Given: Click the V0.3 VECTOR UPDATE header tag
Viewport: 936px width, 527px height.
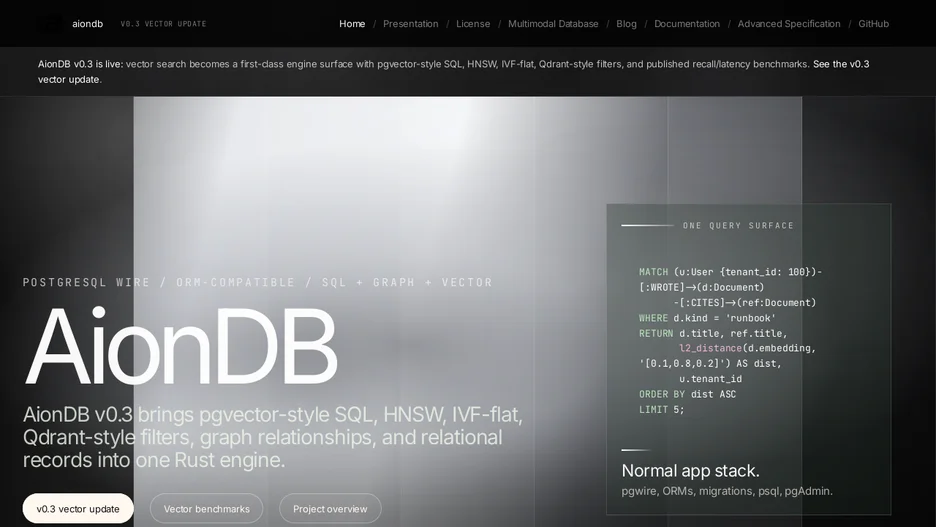Looking at the screenshot, I should click(163, 24).
